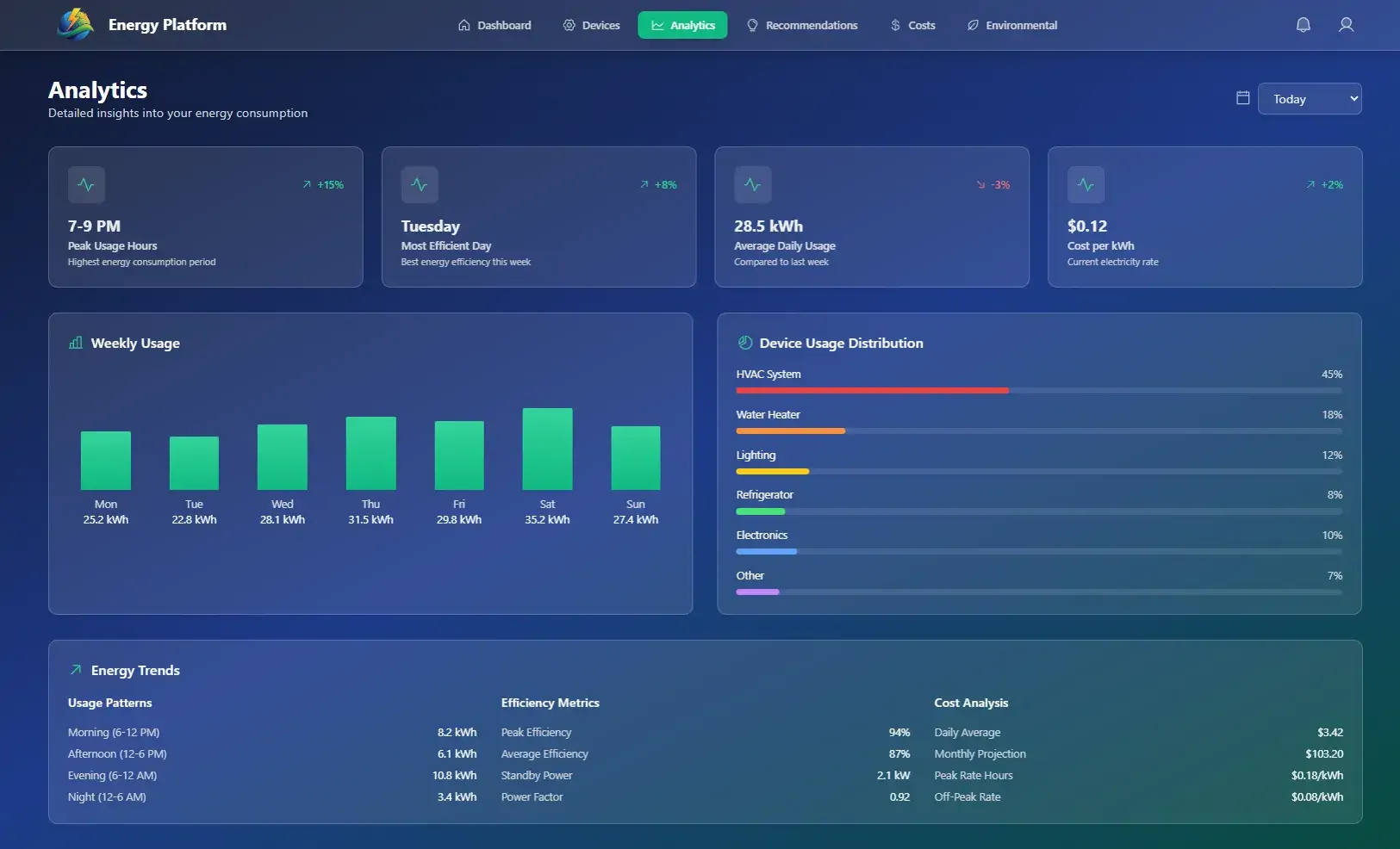Click the +15% trend indicator on Peak Usage Hours

coord(323,184)
